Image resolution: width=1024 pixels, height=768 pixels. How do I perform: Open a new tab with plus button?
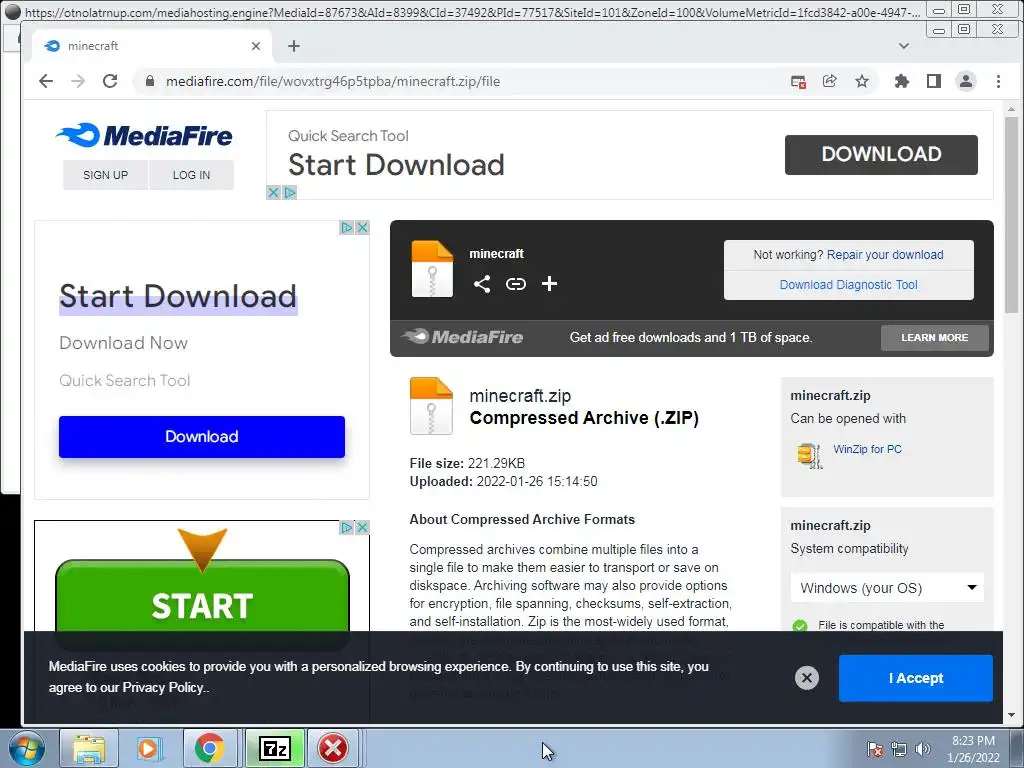pyautogui.click(x=294, y=46)
